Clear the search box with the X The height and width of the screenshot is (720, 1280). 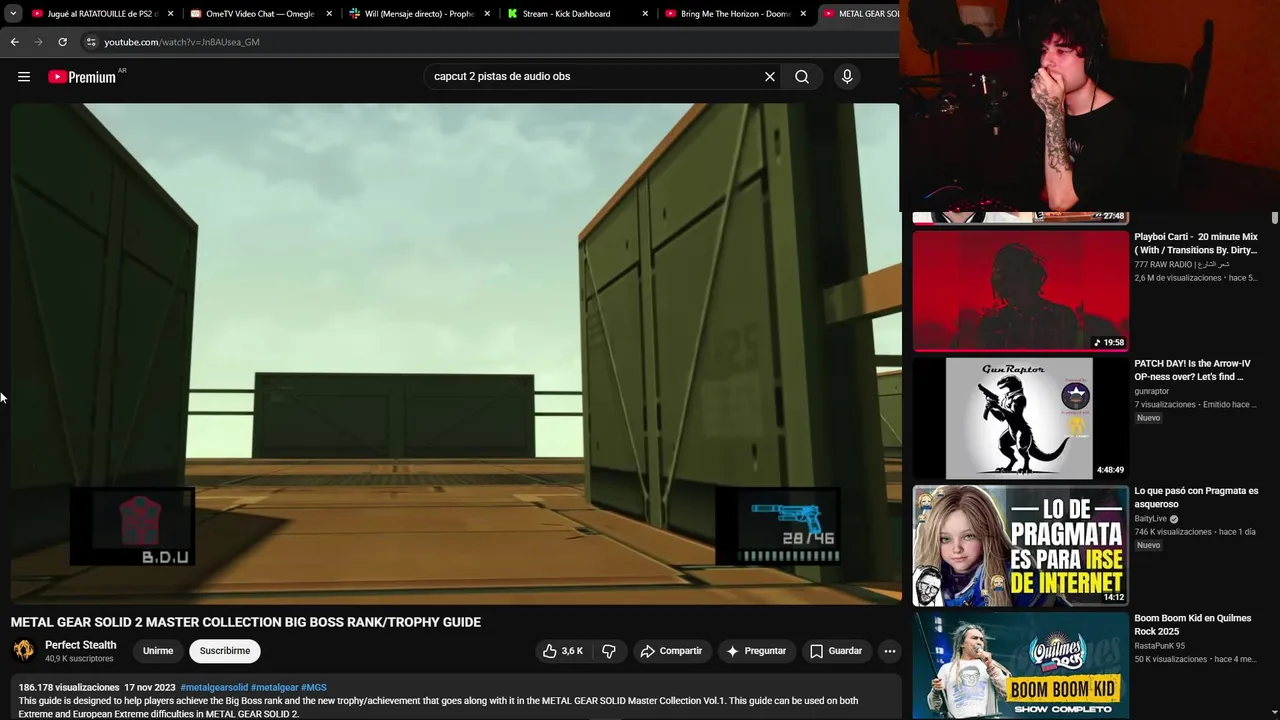[770, 77]
